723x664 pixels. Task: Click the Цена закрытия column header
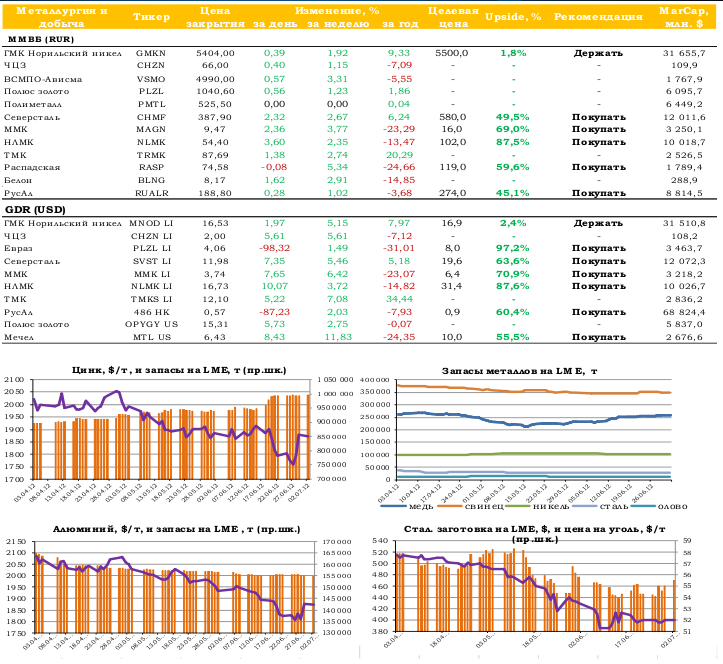pyautogui.click(x=215, y=17)
